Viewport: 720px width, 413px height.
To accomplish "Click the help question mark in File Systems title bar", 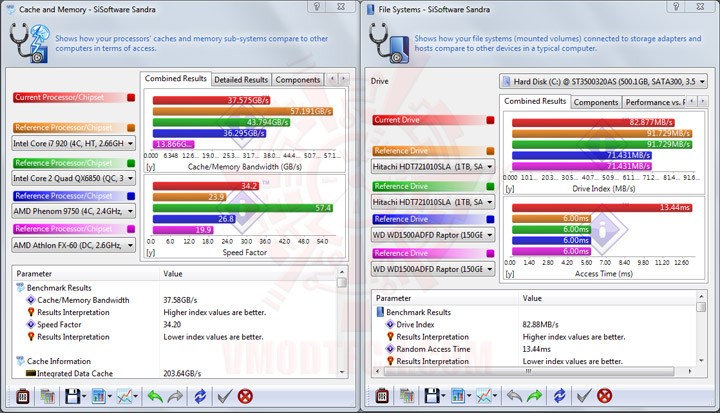I will [x=676, y=6].
